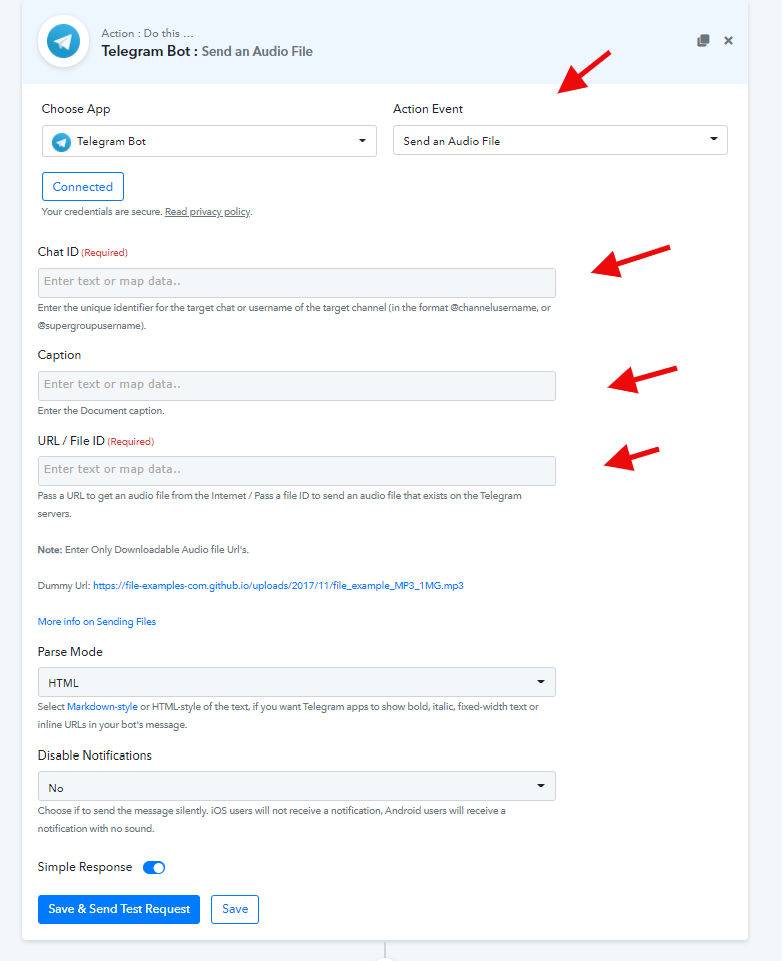Open the Read privacy policy link
783x961 pixels.
point(208,212)
